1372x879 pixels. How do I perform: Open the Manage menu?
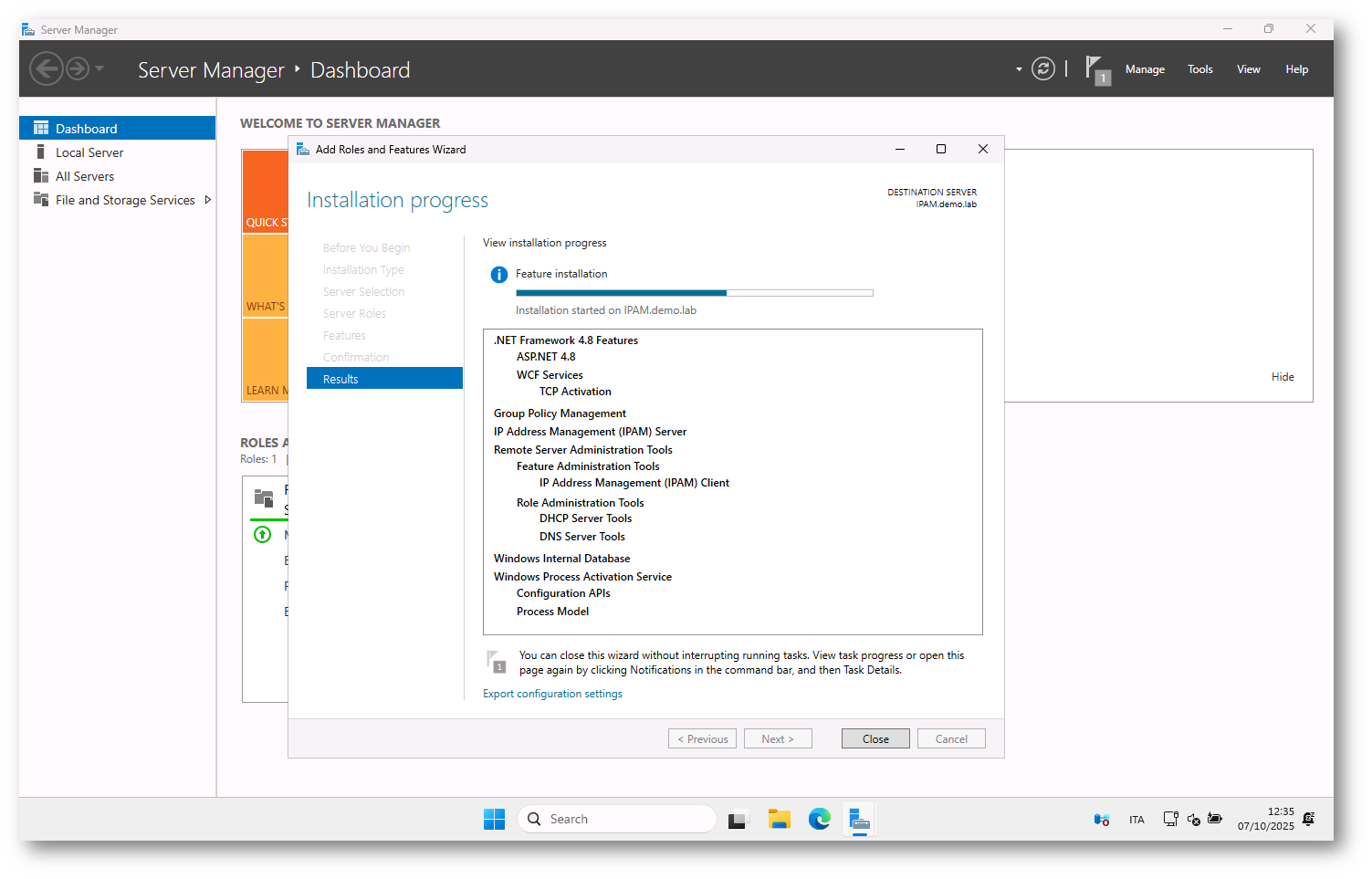1145,69
